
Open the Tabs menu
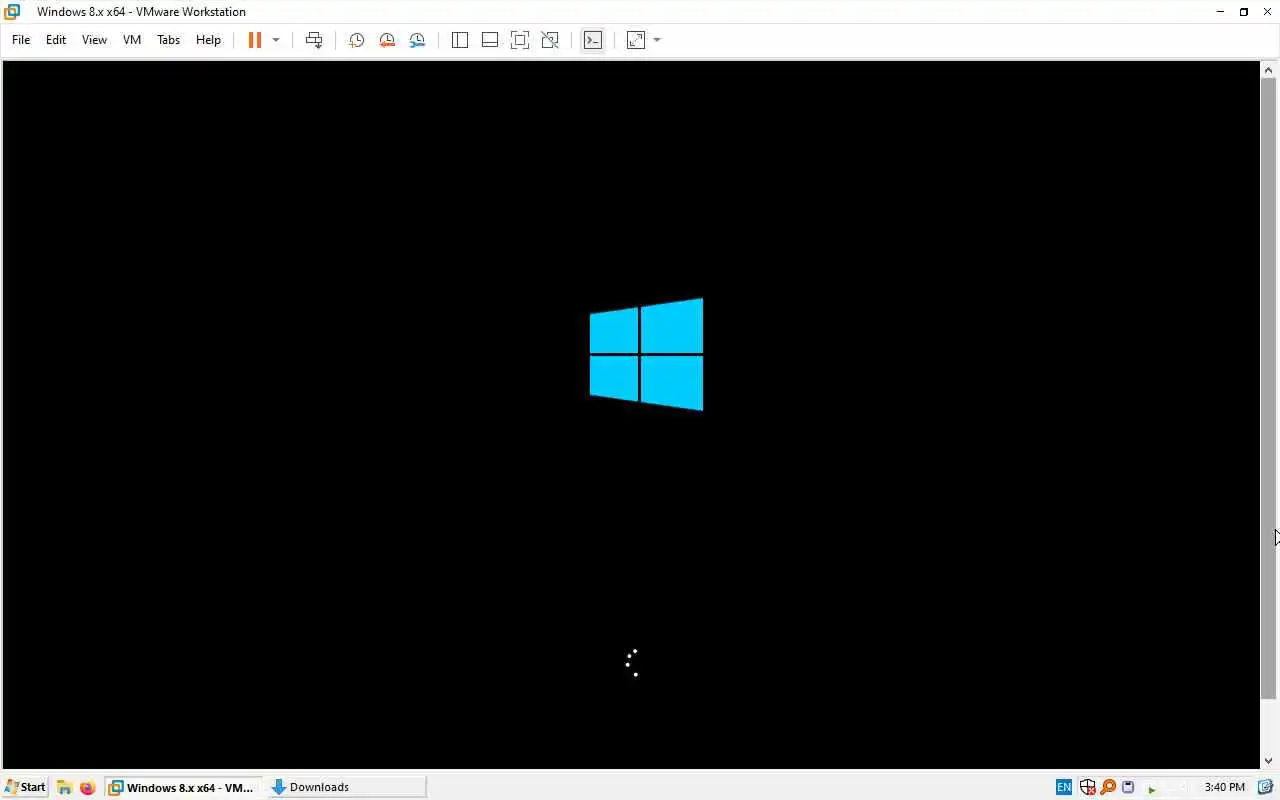(168, 40)
